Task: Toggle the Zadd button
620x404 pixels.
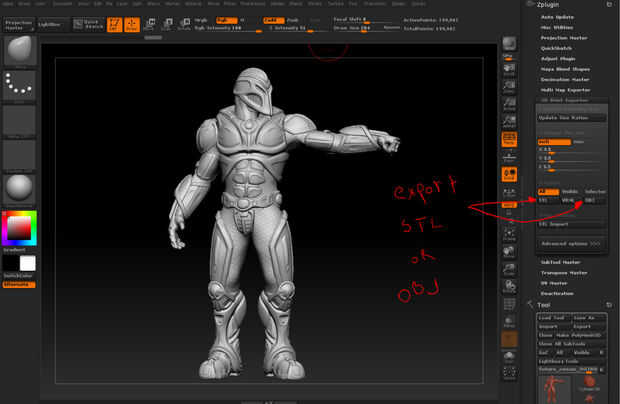Action: tap(274, 20)
